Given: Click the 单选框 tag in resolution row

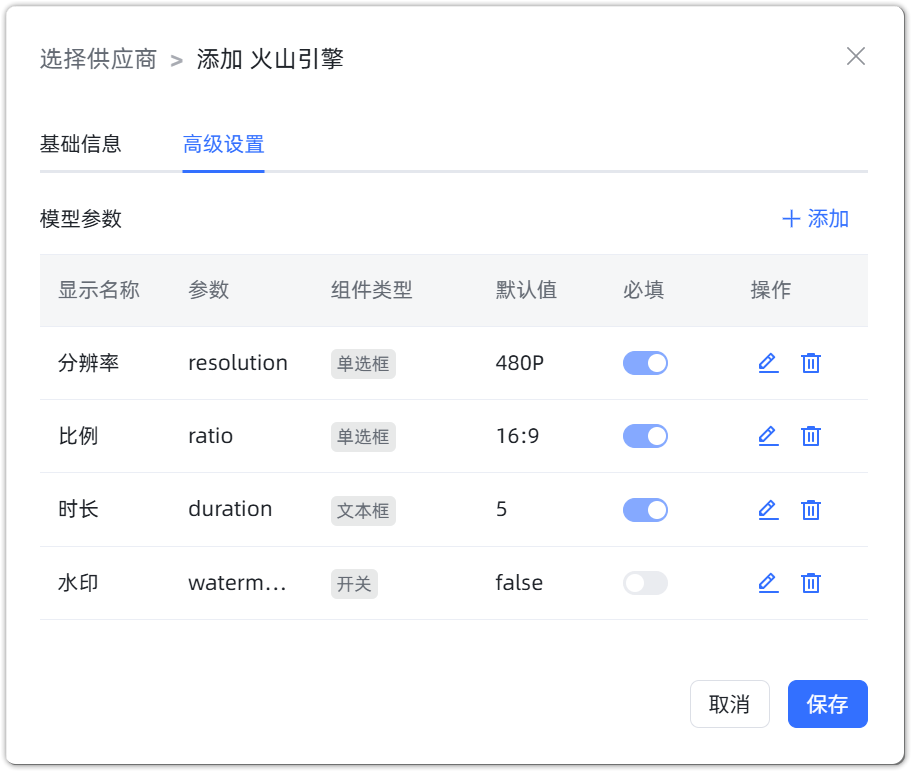Looking at the screenshot, I should pyautogui.click(x=363, y=364).
